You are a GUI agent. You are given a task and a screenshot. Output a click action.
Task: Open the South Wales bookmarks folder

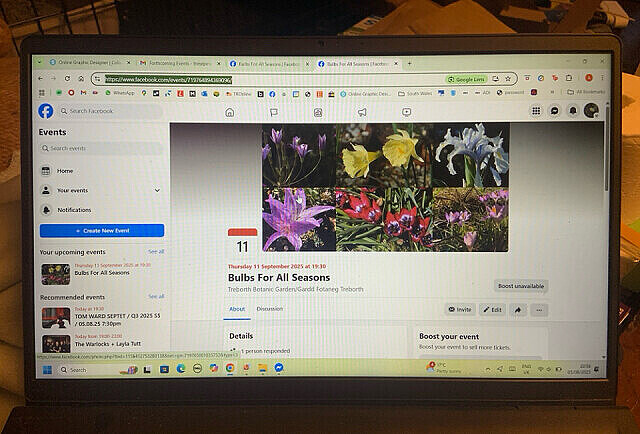tap(415, 93)
